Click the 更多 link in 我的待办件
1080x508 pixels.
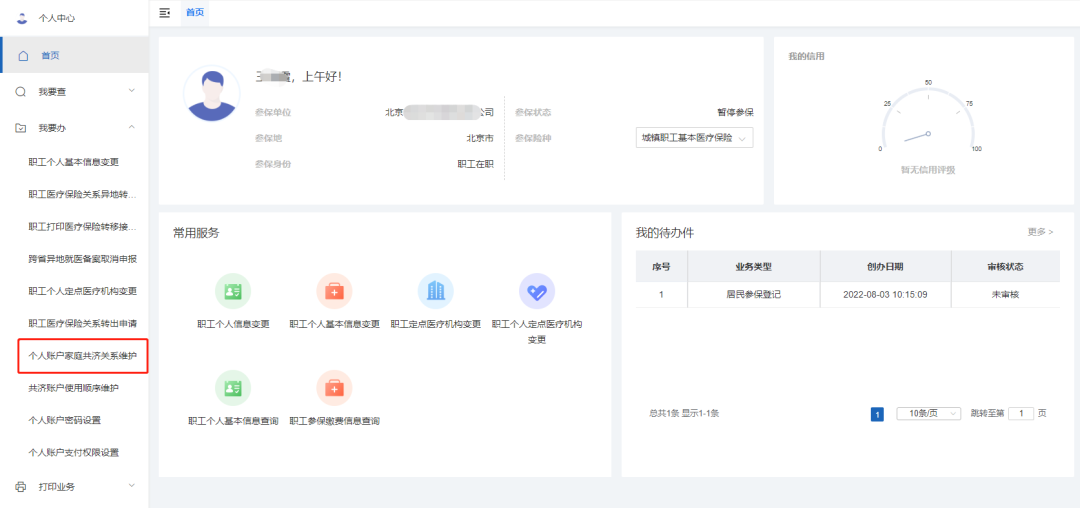click(x=1039, y=232)
